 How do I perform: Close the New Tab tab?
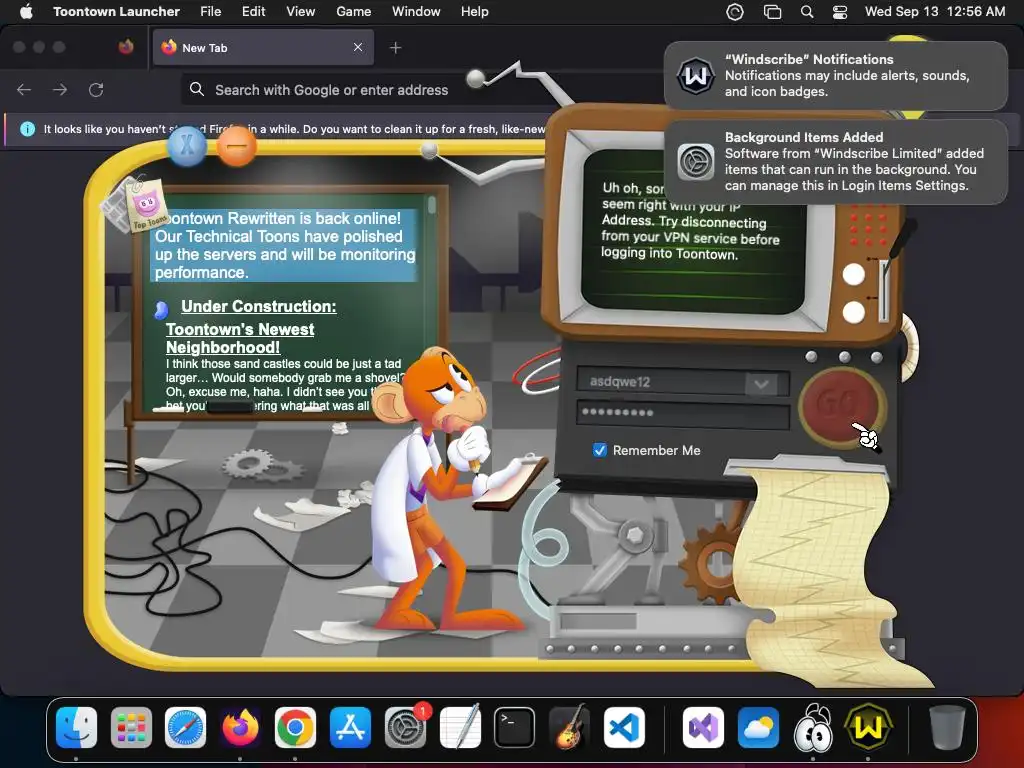coord(358,47)
